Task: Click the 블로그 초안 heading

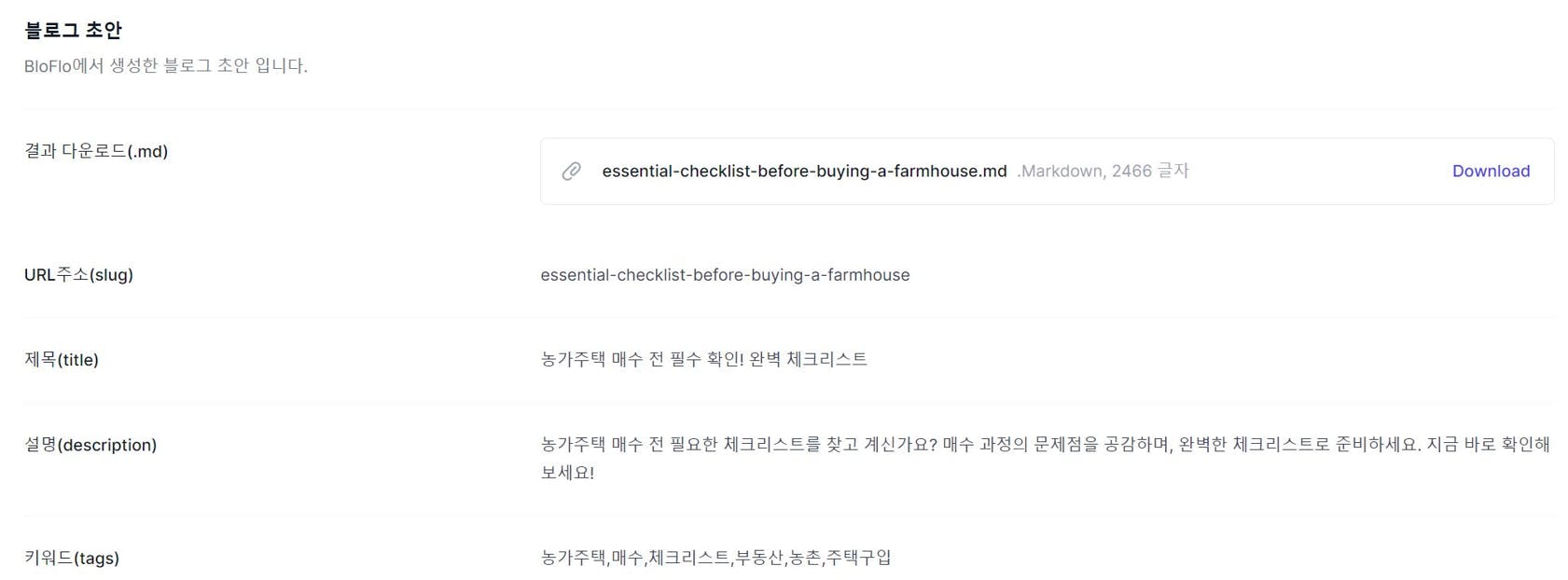Action: coord(73,30)
